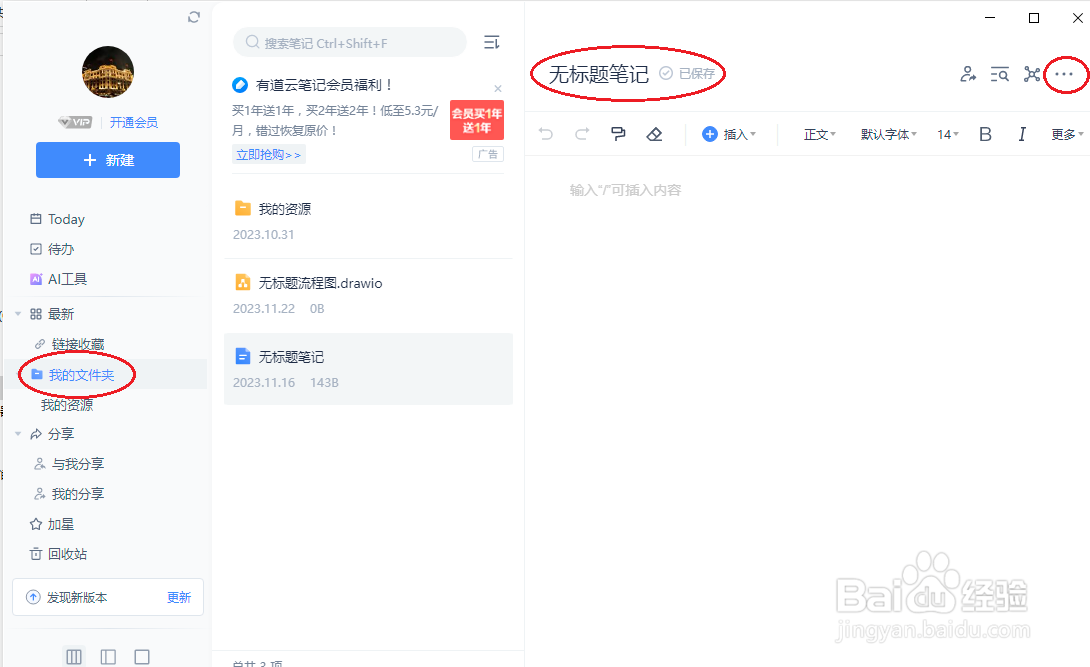Click 更新 to update the version

pyautogui.click(x=179, y=598)
